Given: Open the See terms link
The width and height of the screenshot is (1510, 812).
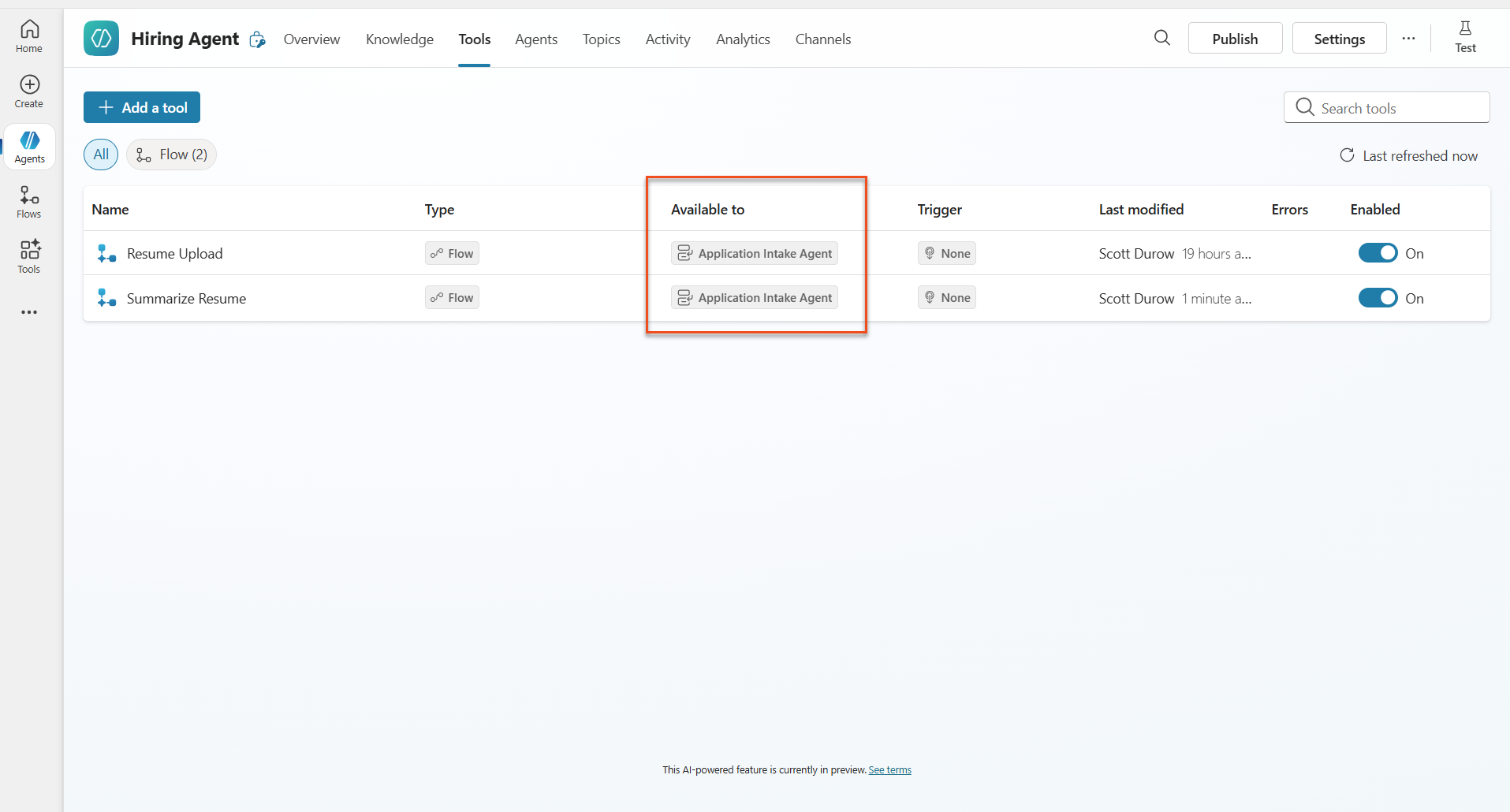Looking at the screenshot, I should (889, 770).
